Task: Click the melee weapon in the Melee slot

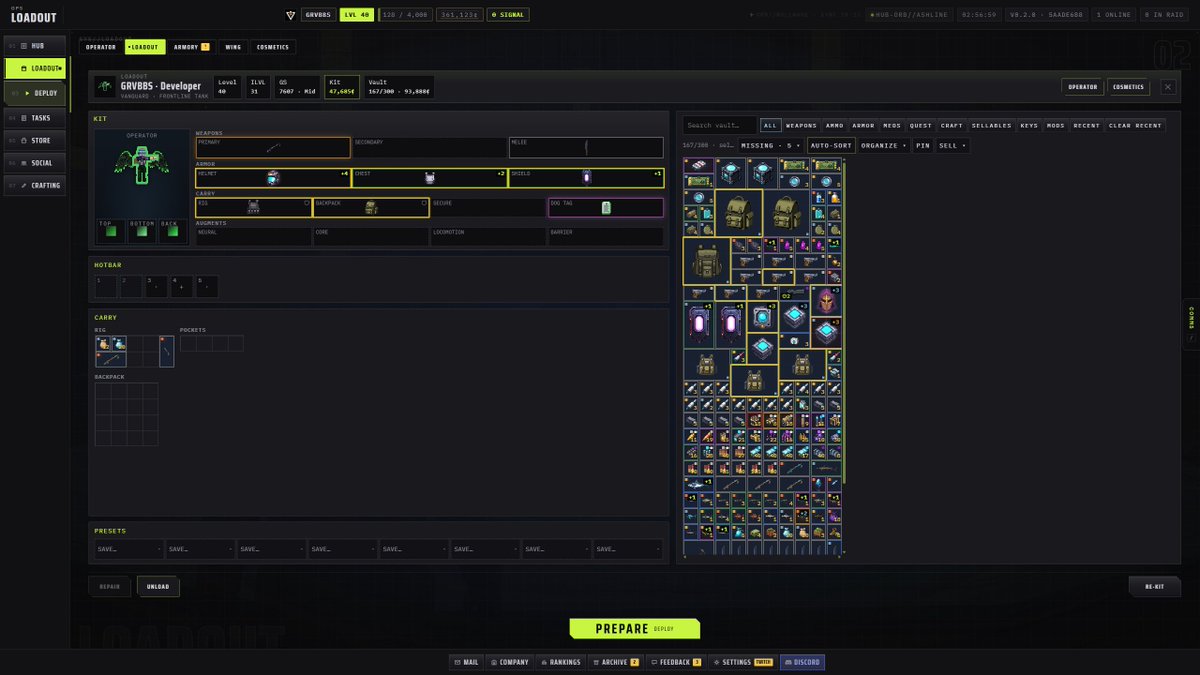Action: [586, 148]
